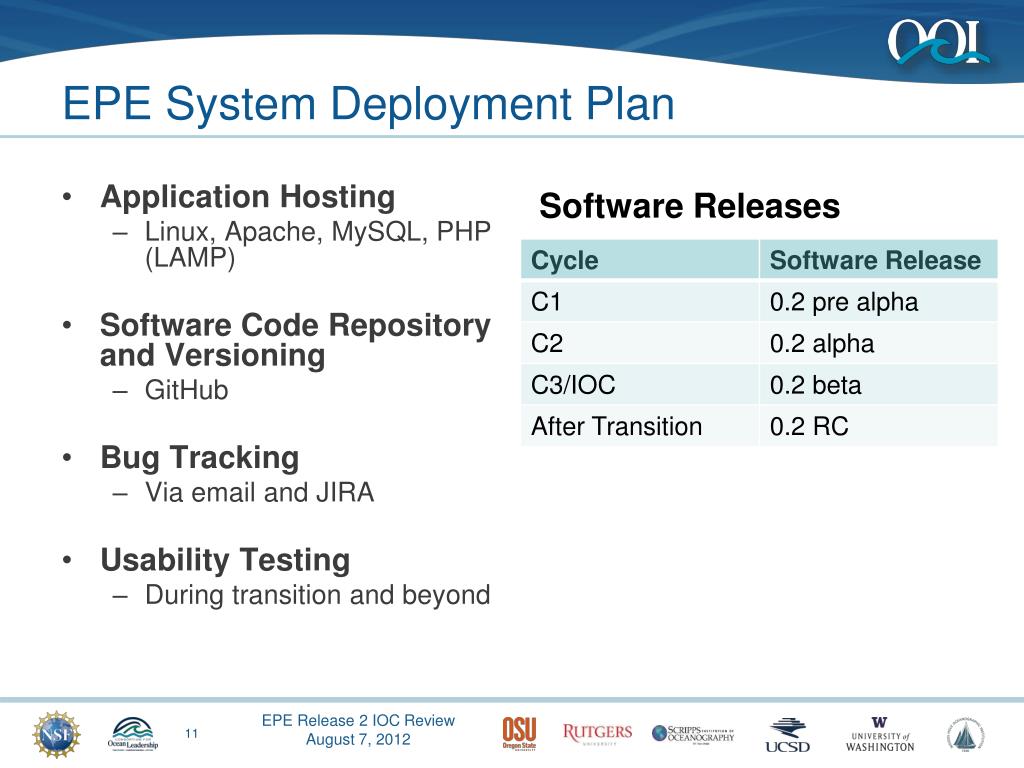
Task: Select the Usability Testing heading
Action: point(225,560)
